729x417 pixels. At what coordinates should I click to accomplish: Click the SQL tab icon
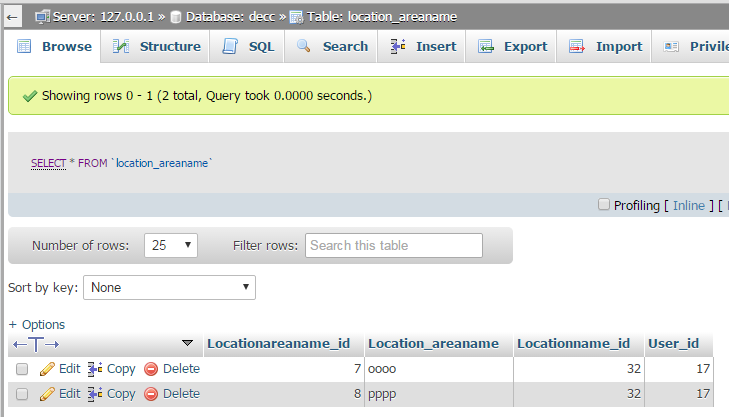coord(230,46)
